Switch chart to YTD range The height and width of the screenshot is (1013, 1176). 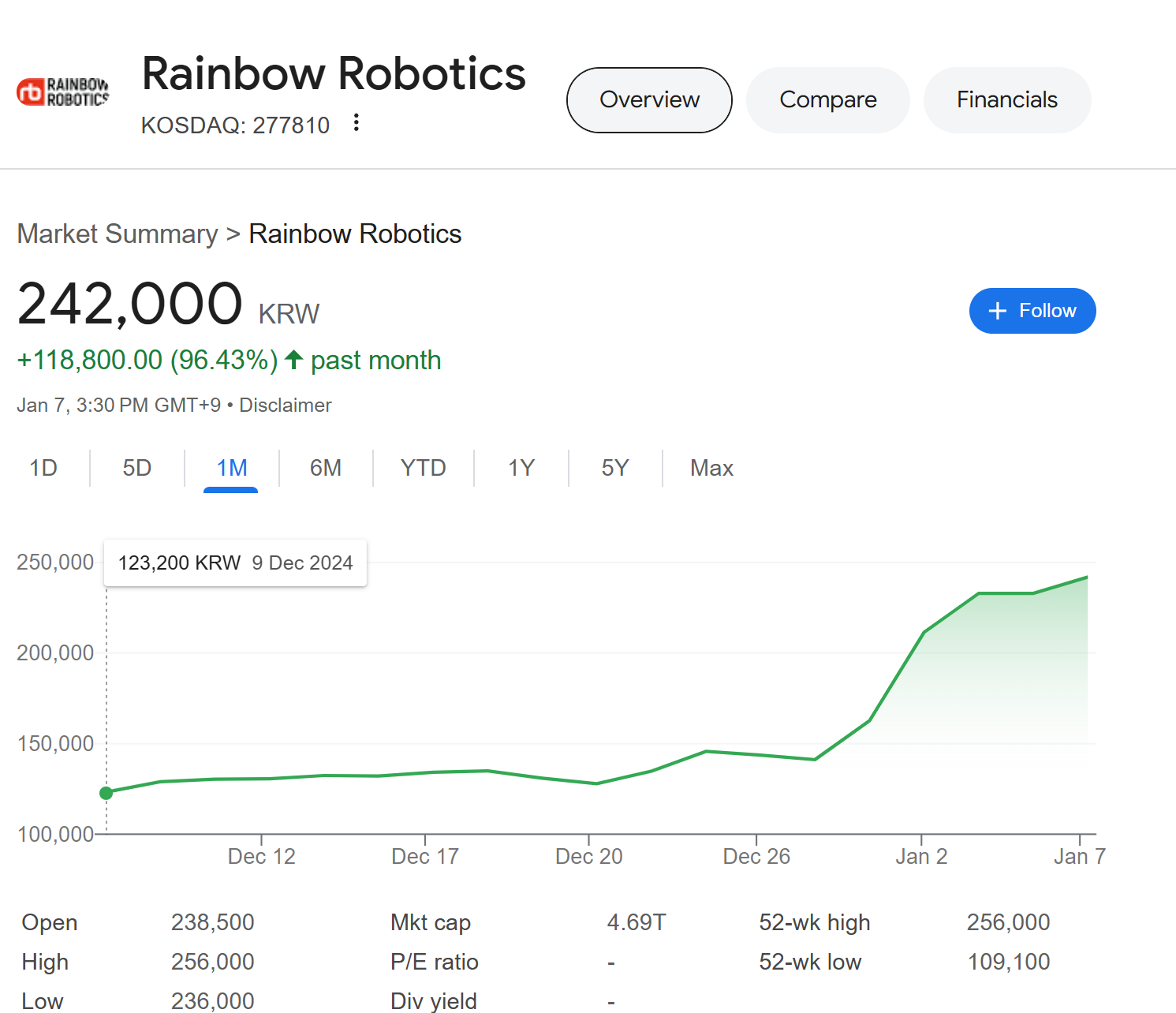point(424,468)
